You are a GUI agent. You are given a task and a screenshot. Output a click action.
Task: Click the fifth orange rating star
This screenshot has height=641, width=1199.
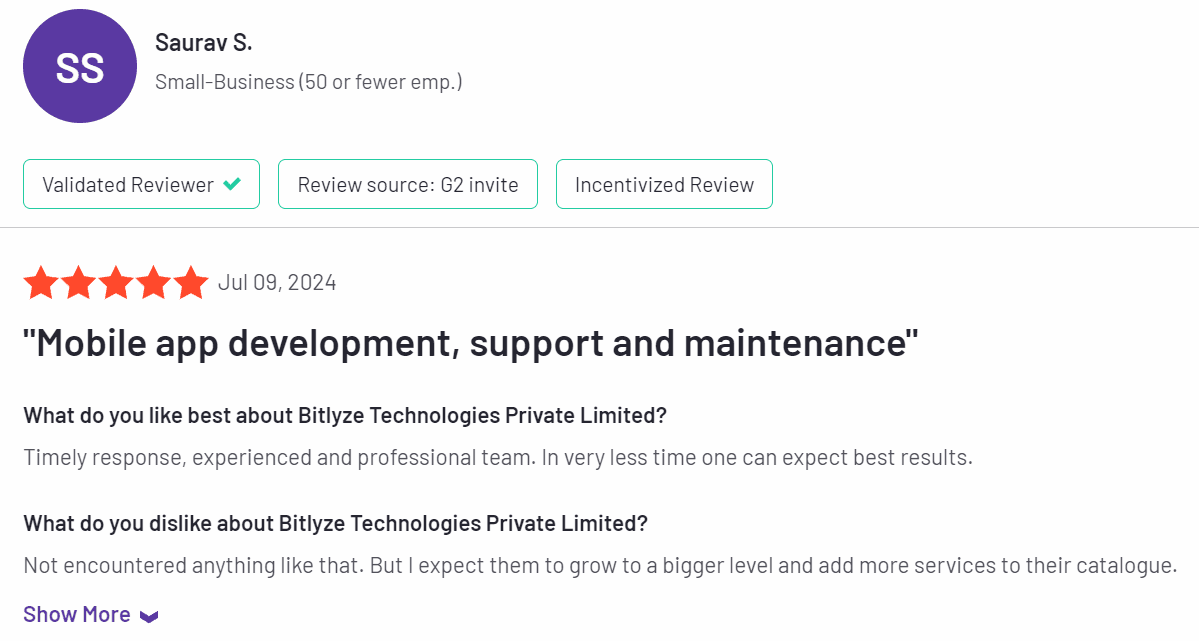point(191,283)
